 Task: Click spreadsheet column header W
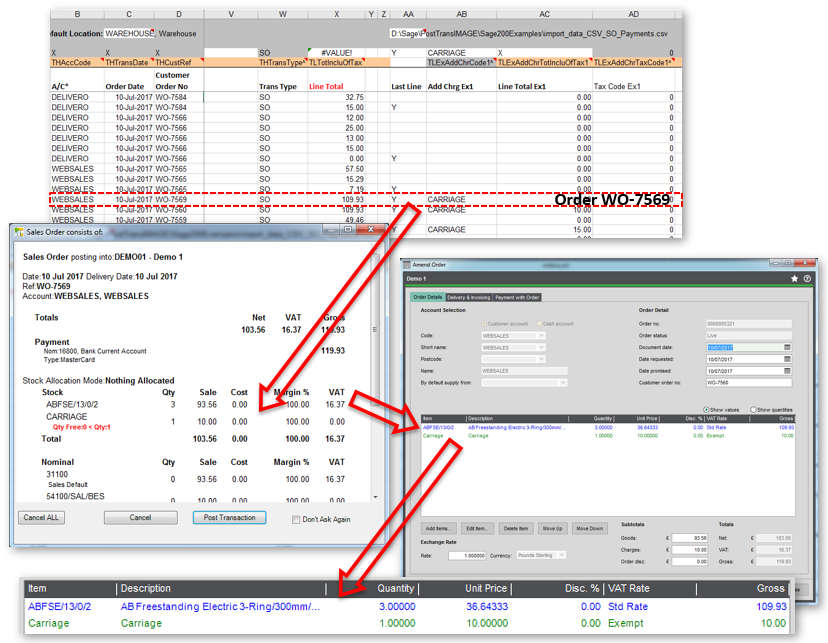283,14
